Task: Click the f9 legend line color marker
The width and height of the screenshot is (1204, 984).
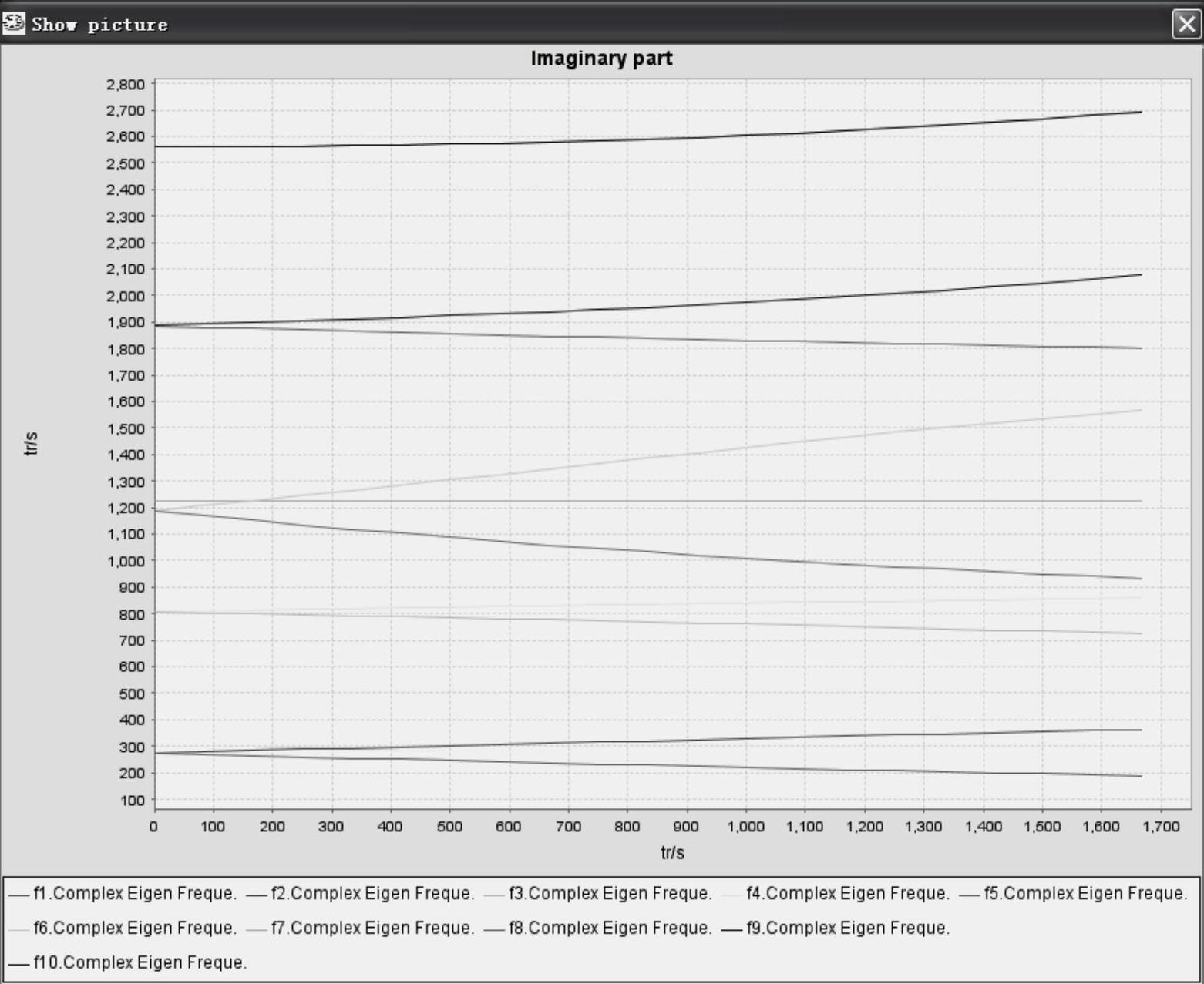Action: click(731, 929)
